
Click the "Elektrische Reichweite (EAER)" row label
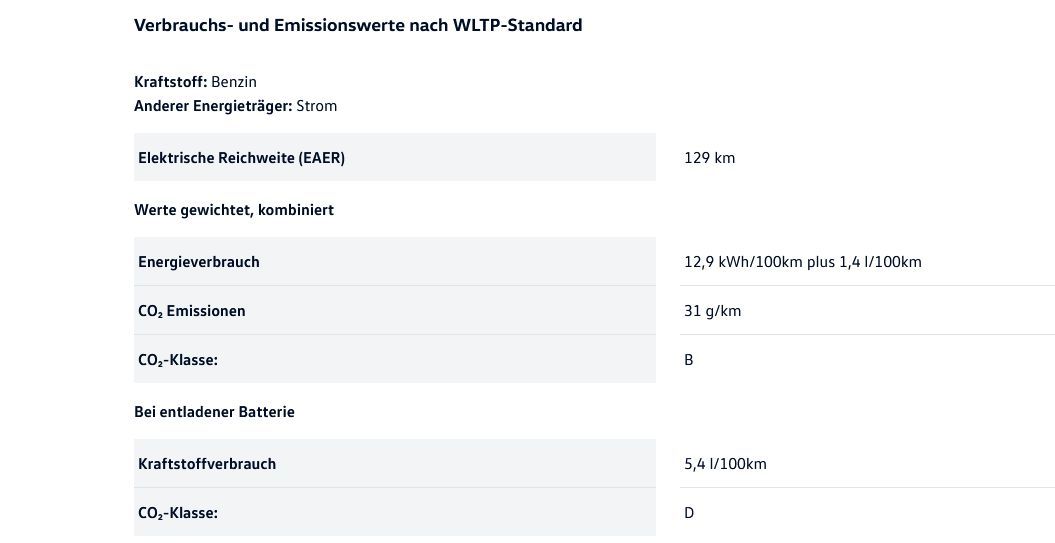tap(241, 158)
